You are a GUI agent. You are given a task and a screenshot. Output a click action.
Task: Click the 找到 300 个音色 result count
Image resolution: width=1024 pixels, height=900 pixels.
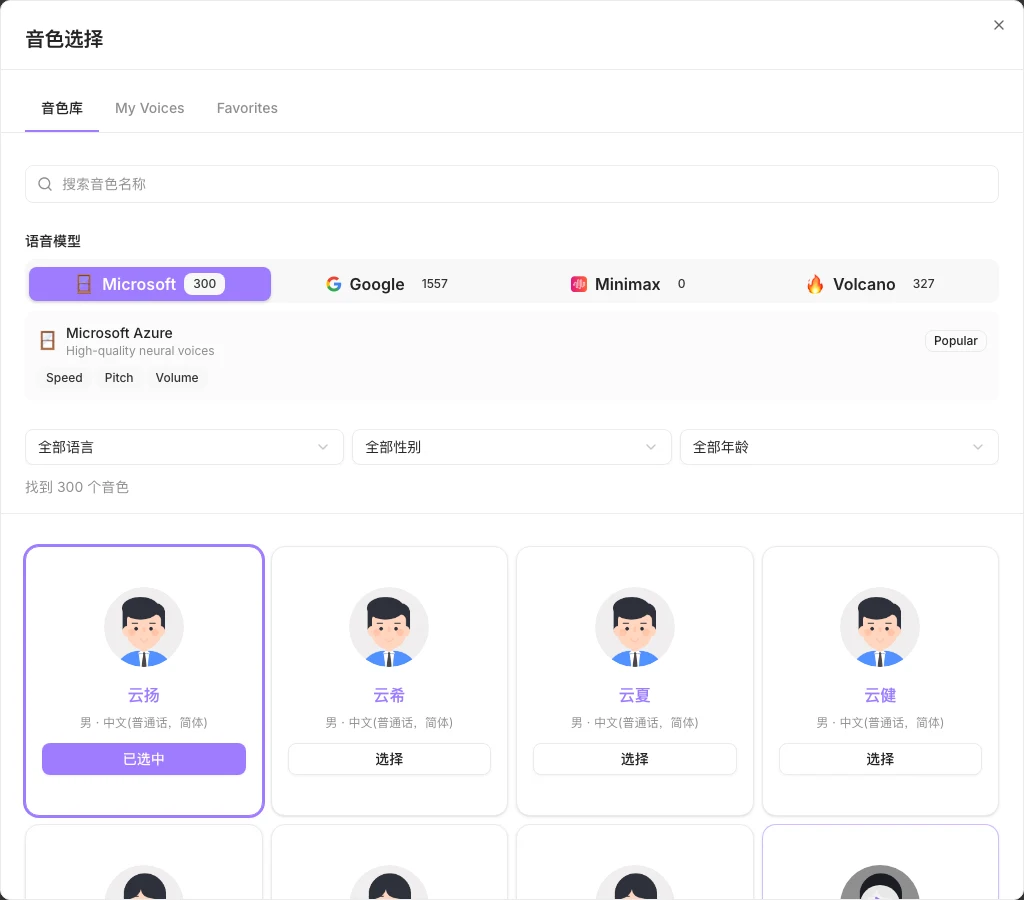77,487
